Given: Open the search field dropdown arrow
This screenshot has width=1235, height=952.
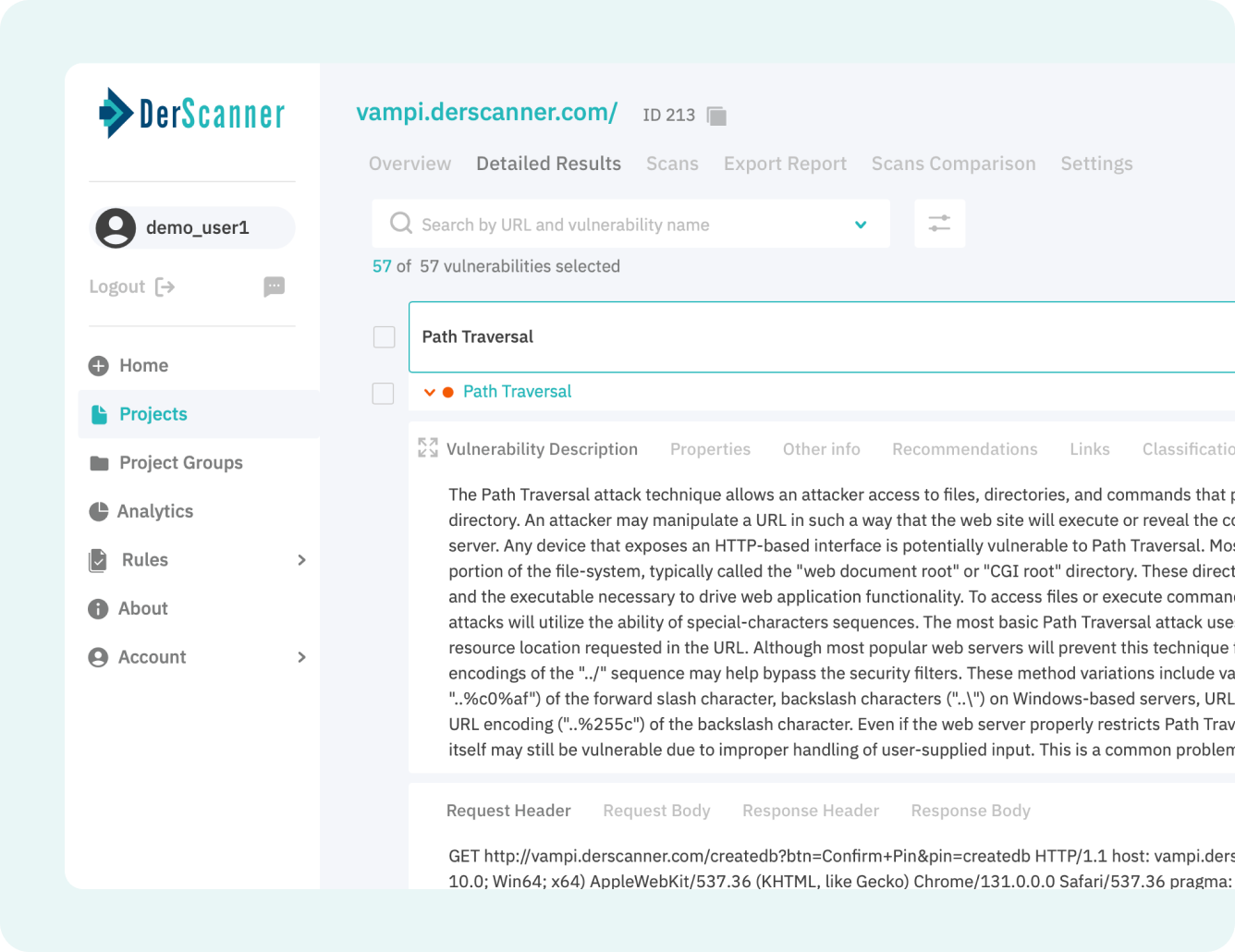Looking at the screenshot, I should (861, 225).
